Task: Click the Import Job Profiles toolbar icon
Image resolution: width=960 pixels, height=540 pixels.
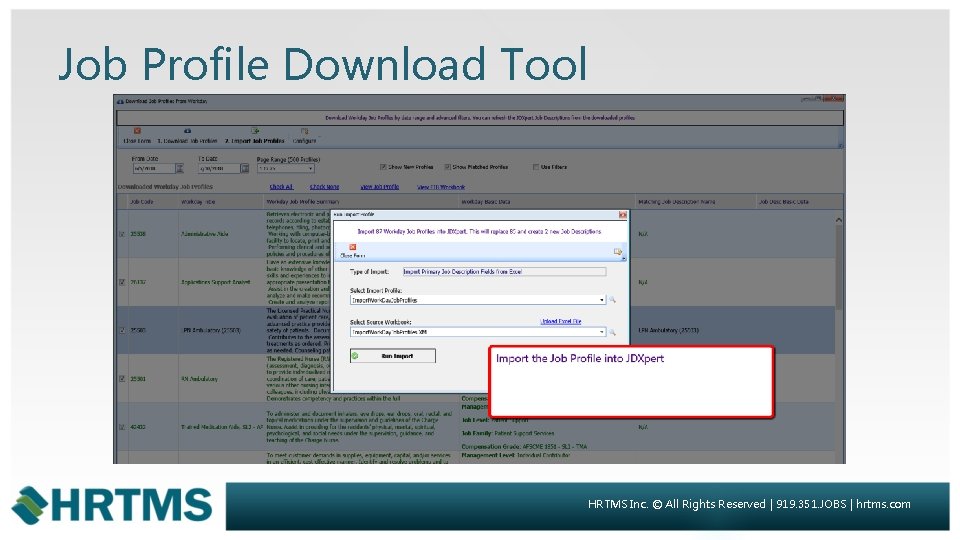Action: 255,131
